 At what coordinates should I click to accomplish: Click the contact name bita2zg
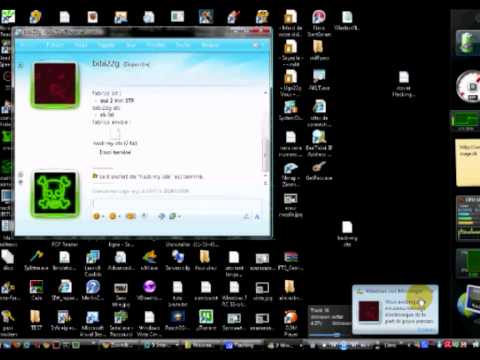pyautogui.click(x=106, y=64)
